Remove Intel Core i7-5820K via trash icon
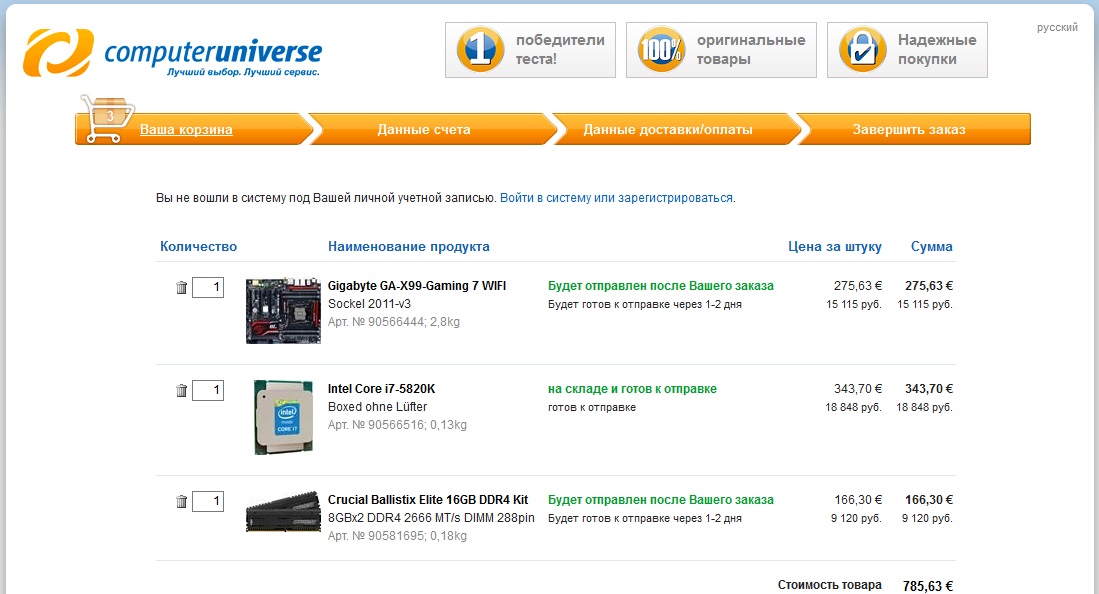Viewport: 1099px width, 594px height. (182, 391)
